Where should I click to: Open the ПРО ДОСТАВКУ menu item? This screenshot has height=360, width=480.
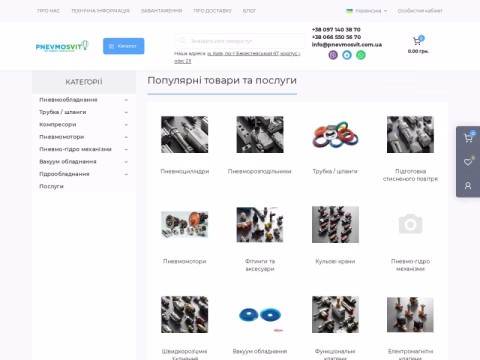pos(213,11)
